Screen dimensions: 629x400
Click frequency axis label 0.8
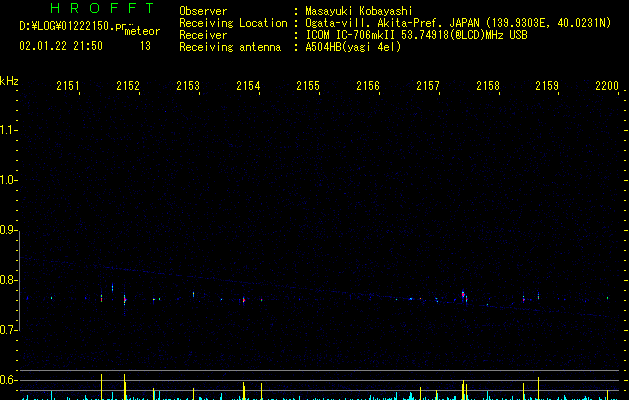[x=8, y=280]
